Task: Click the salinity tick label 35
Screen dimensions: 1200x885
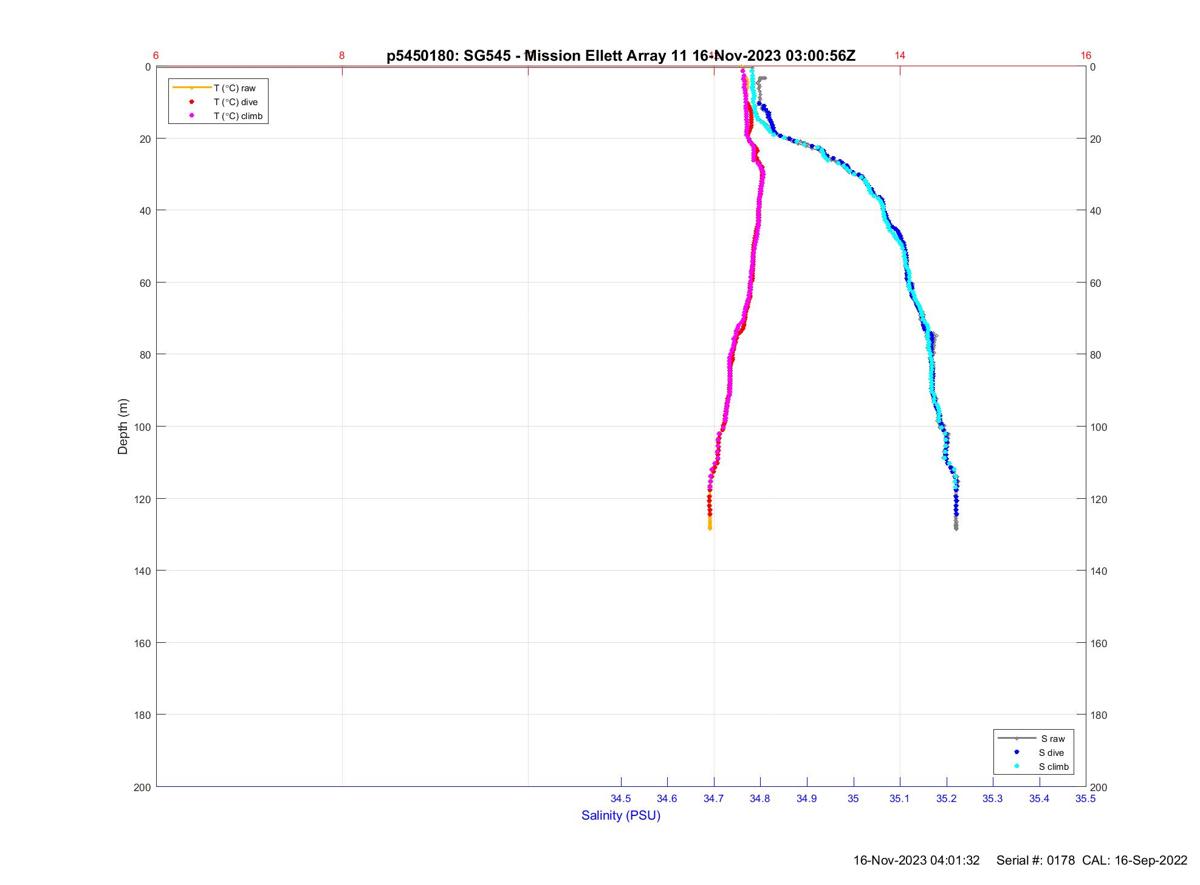Action: 853,798
